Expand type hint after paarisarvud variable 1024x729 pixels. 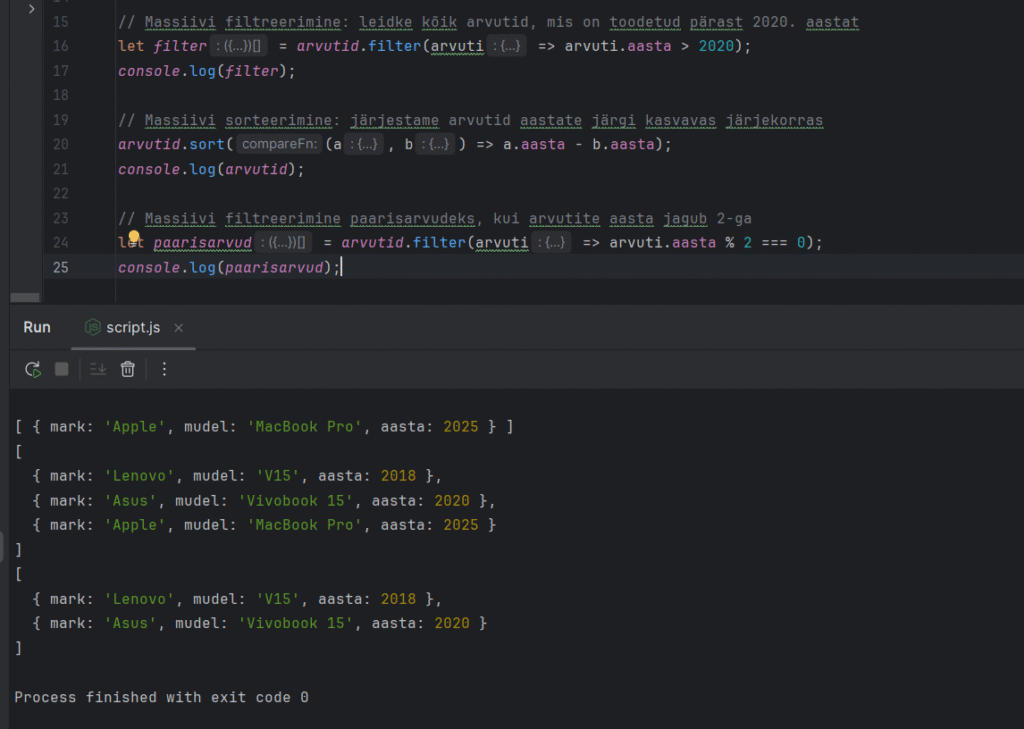284,243
